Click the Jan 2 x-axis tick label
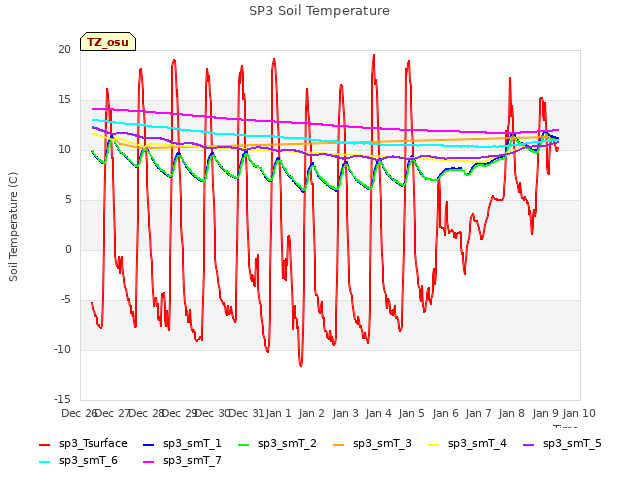640x480 pixels. (311, 413)
